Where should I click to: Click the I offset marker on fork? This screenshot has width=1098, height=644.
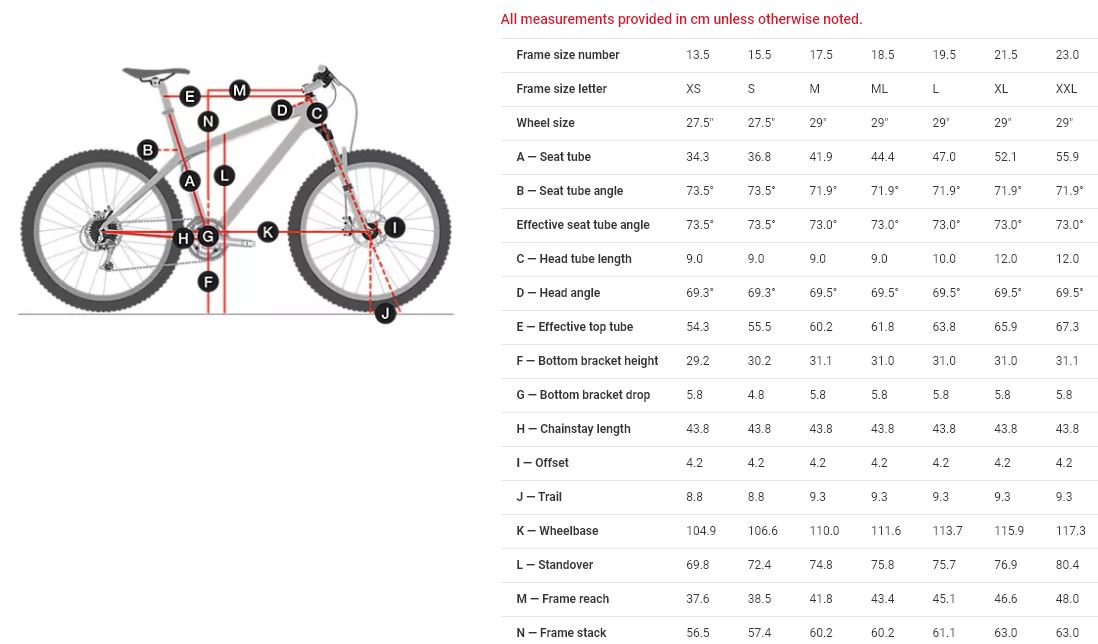pos(395,228)
